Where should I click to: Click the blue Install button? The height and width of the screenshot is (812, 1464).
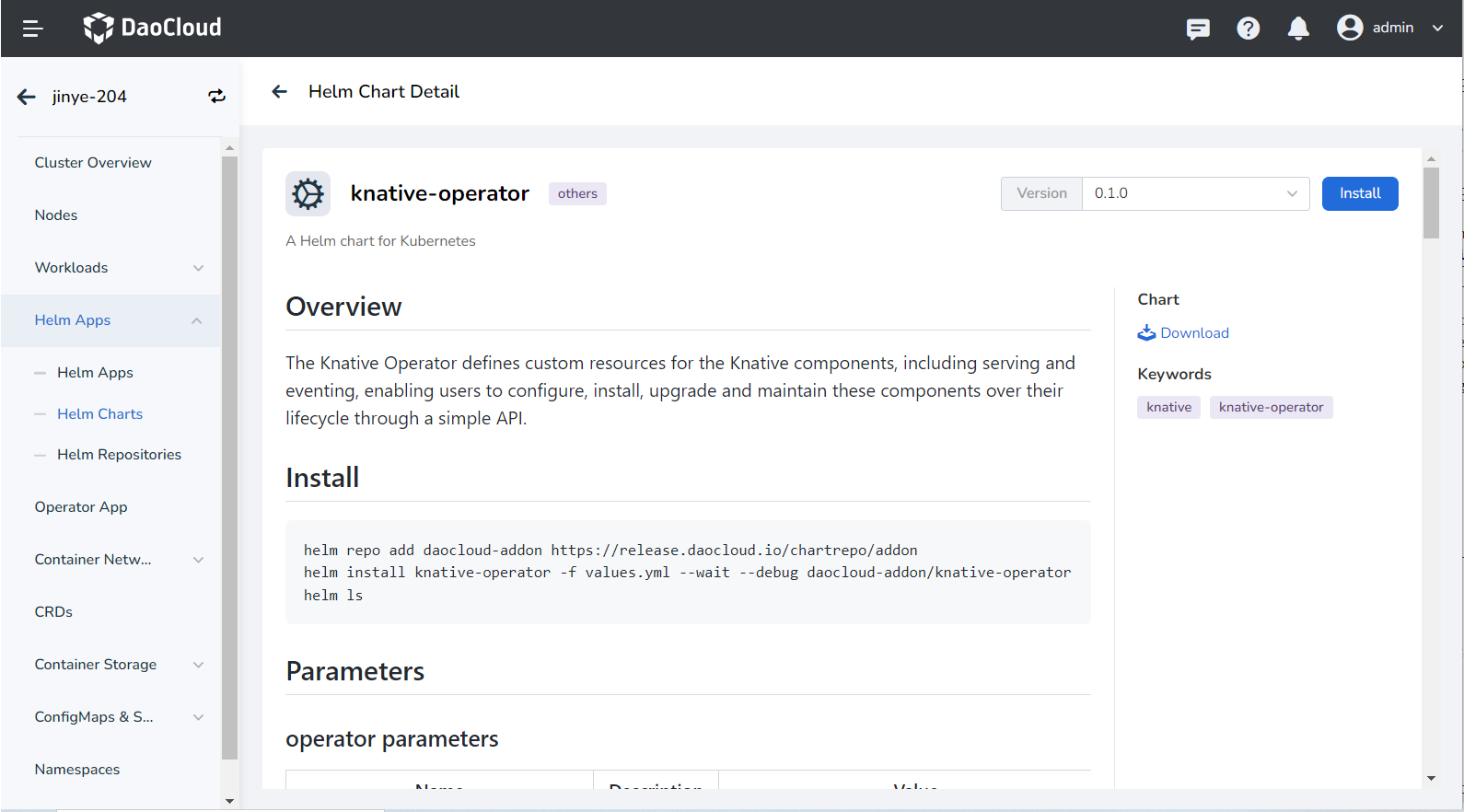[x=1359, y=193]
